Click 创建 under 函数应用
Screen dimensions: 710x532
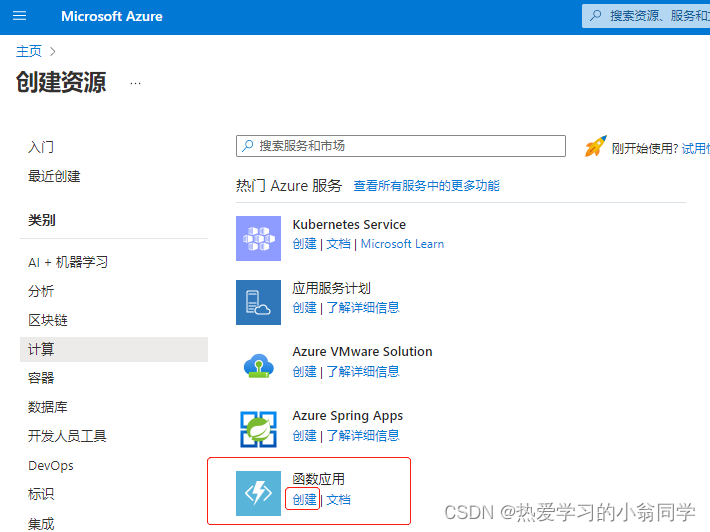(x=304, y=500)
